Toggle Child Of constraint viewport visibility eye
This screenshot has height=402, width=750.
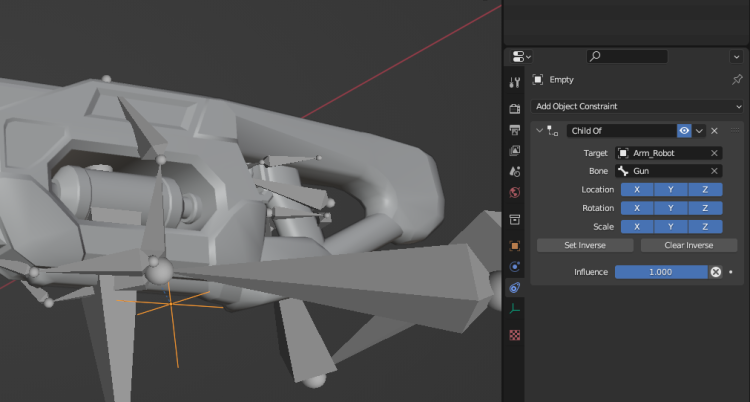tap(685, 131)
